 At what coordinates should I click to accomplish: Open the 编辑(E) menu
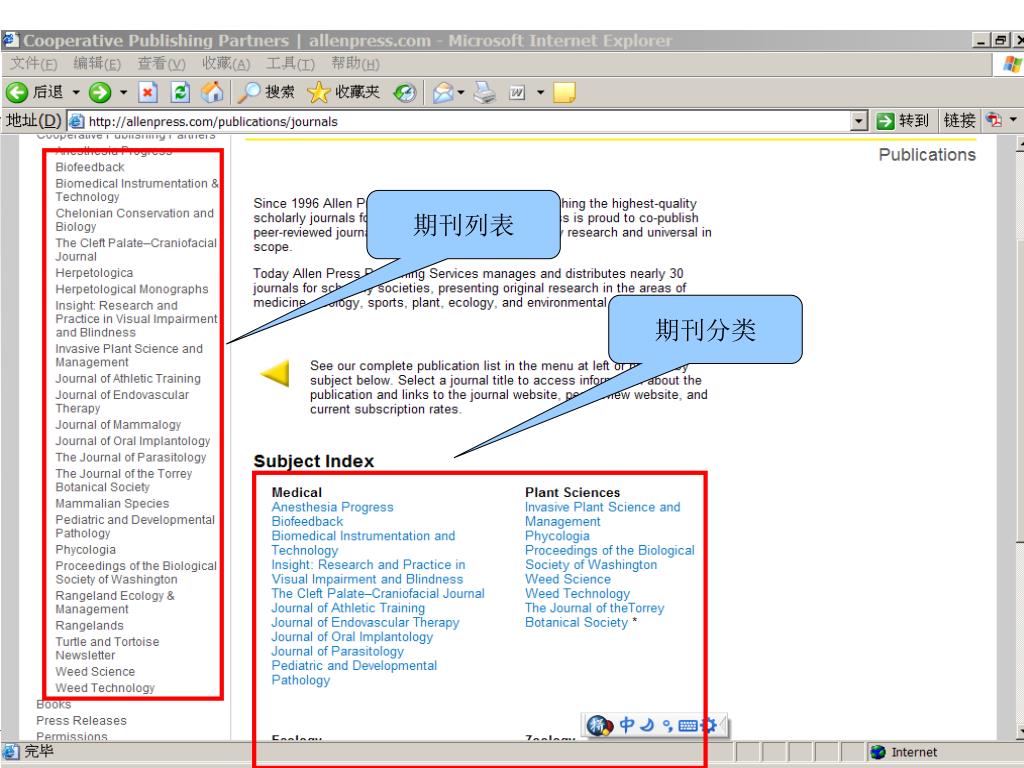click(97, 63)
